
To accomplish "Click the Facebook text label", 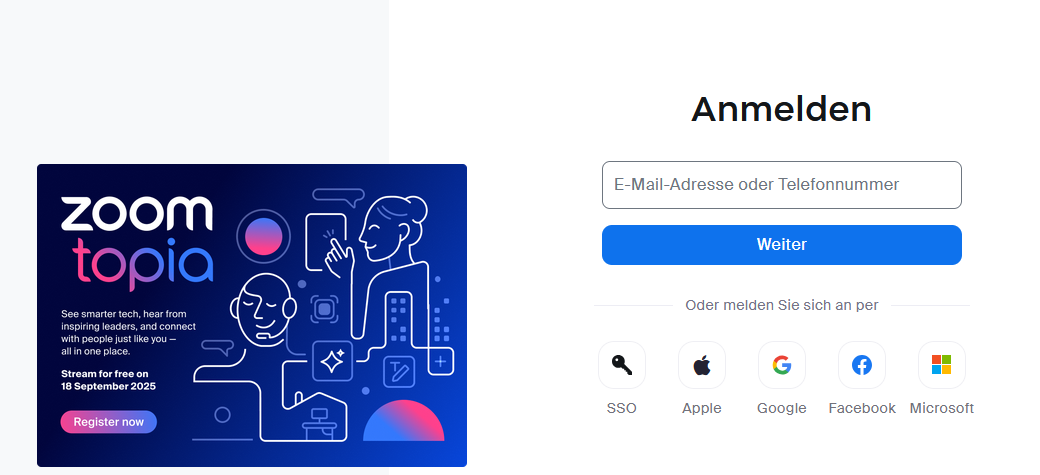I will pos(862,409).
